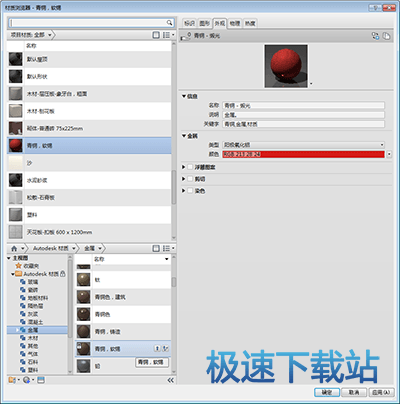Click the Home icon in library breadcrumb
Viewport: 400px width, 404px height.
tap(14, 249)
